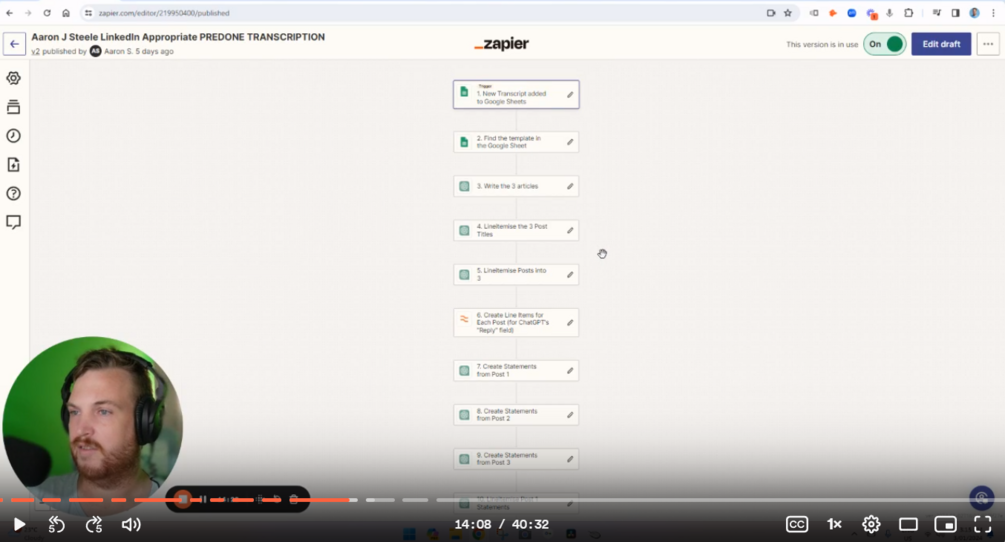Viewport: 1005px width, 542px height.
Task: Open the three-dot more menu beside Edit draft
Action: coord(988,44)
